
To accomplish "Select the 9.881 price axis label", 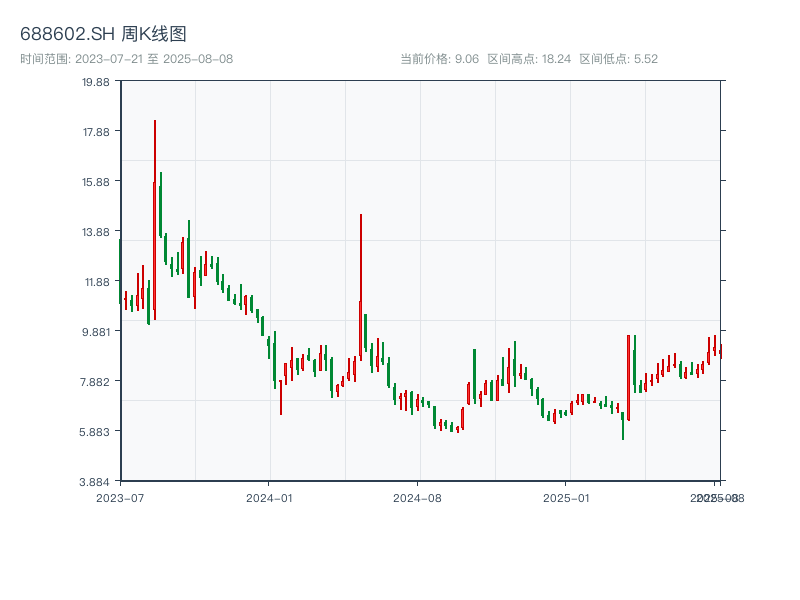I will [x=96, y=332].
